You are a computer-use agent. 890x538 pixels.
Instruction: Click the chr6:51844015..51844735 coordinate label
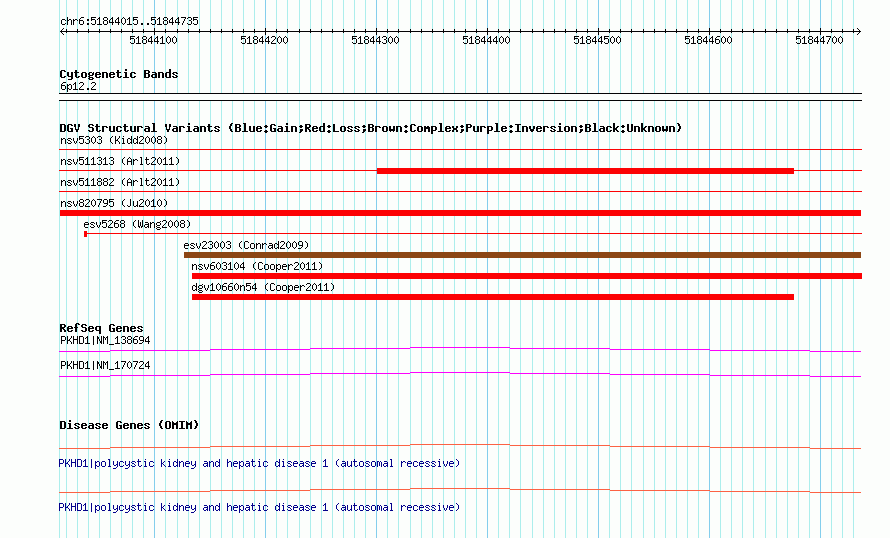129,22
